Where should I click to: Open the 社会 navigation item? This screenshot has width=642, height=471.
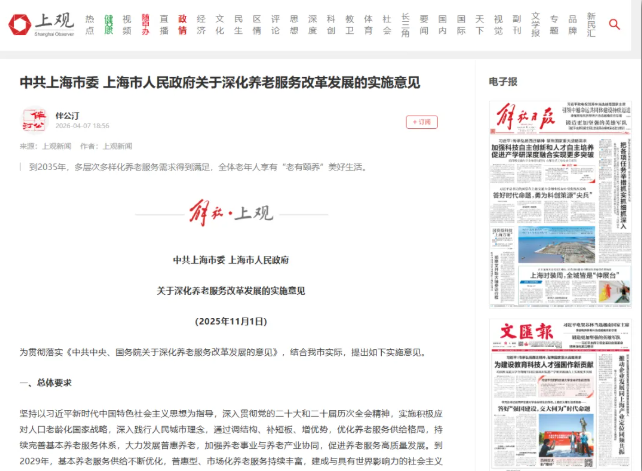click(x=387, y=25)
